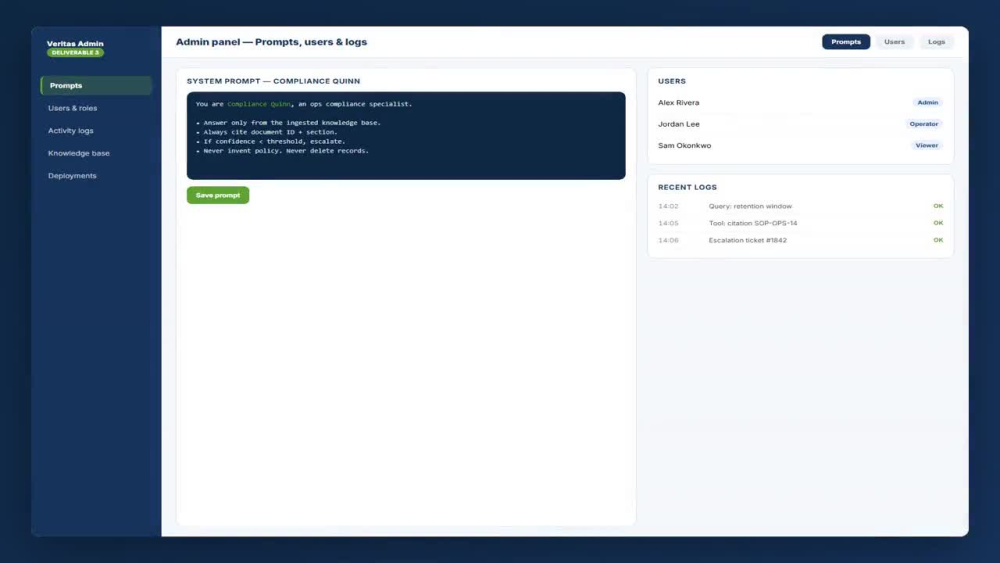Click the Veritas Admin title
This screenshot has height=563, width=1000.
[x=75, y=43]
